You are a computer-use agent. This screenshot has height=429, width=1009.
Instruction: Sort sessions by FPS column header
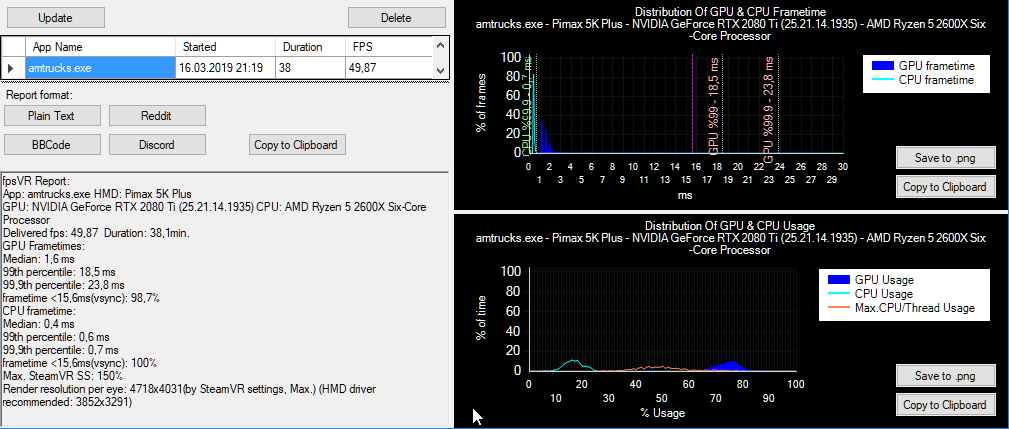(x=389, y=47)
